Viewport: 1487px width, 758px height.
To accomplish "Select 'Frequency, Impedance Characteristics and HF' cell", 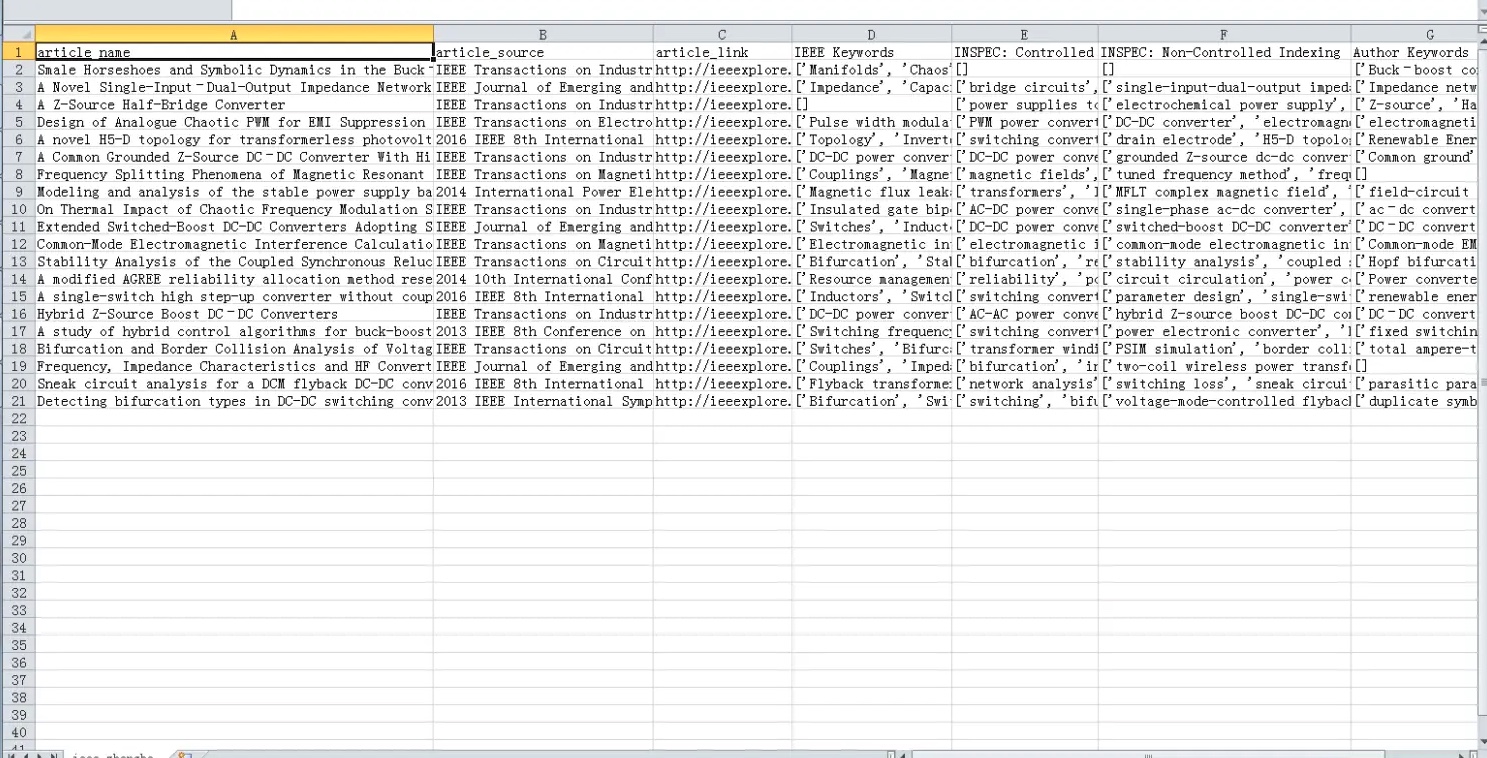I will (234, 367).
